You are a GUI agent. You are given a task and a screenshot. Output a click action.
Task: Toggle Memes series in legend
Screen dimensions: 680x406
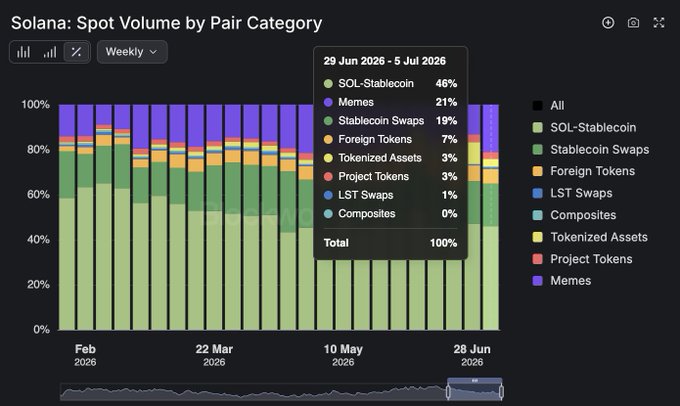coord(562,281)
